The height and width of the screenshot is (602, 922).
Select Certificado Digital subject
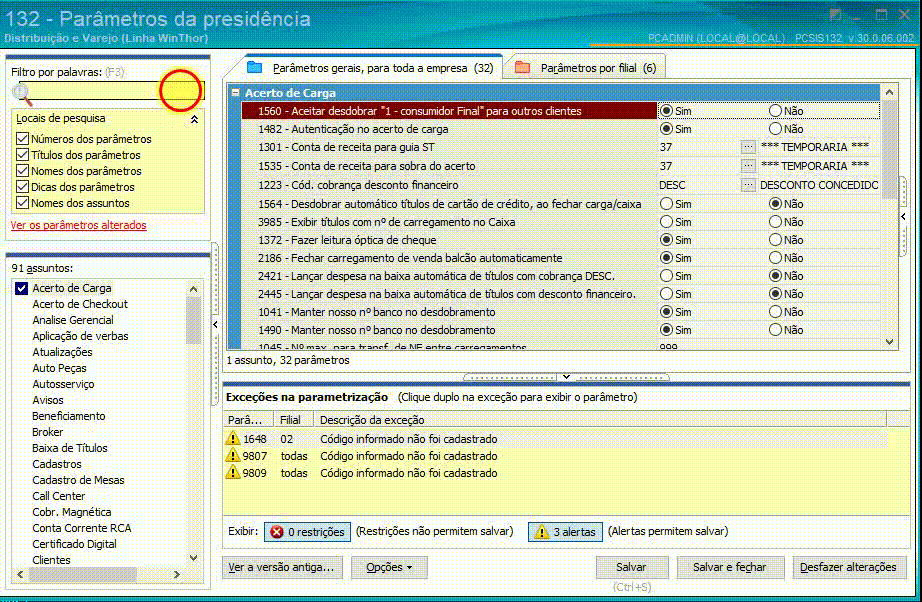pos(74,544)
